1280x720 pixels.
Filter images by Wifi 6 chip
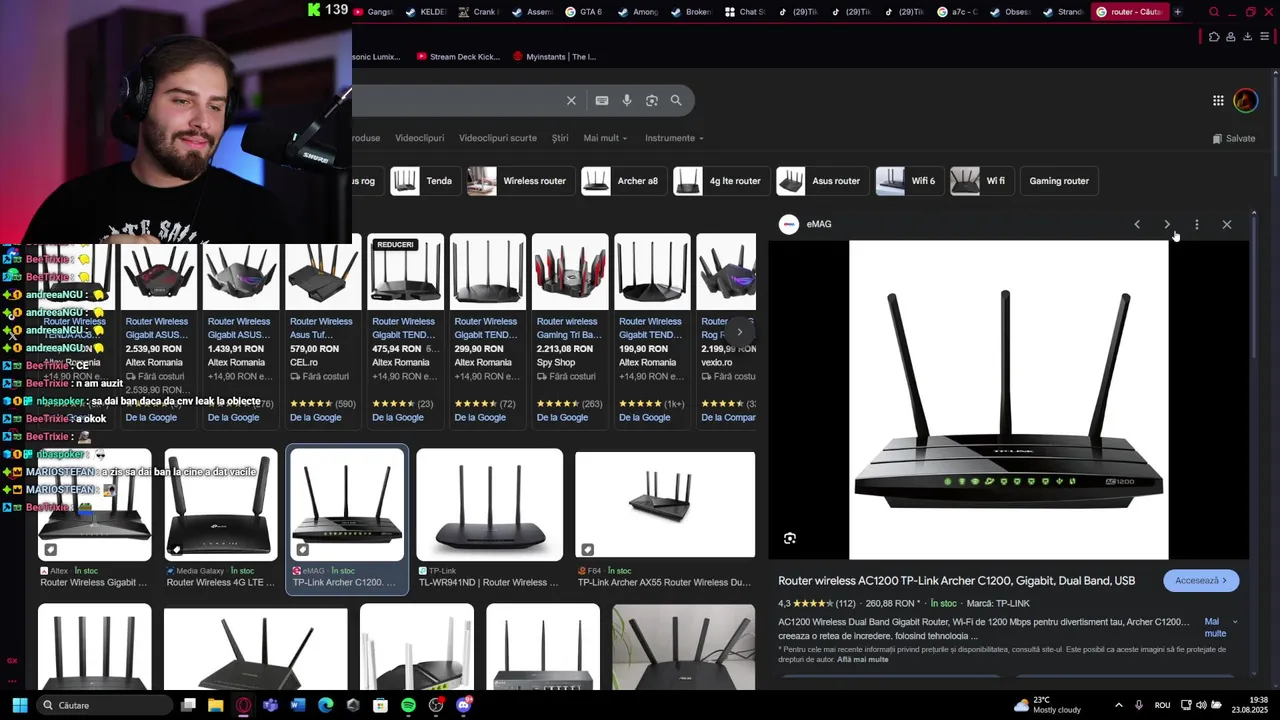pos(909,181)
